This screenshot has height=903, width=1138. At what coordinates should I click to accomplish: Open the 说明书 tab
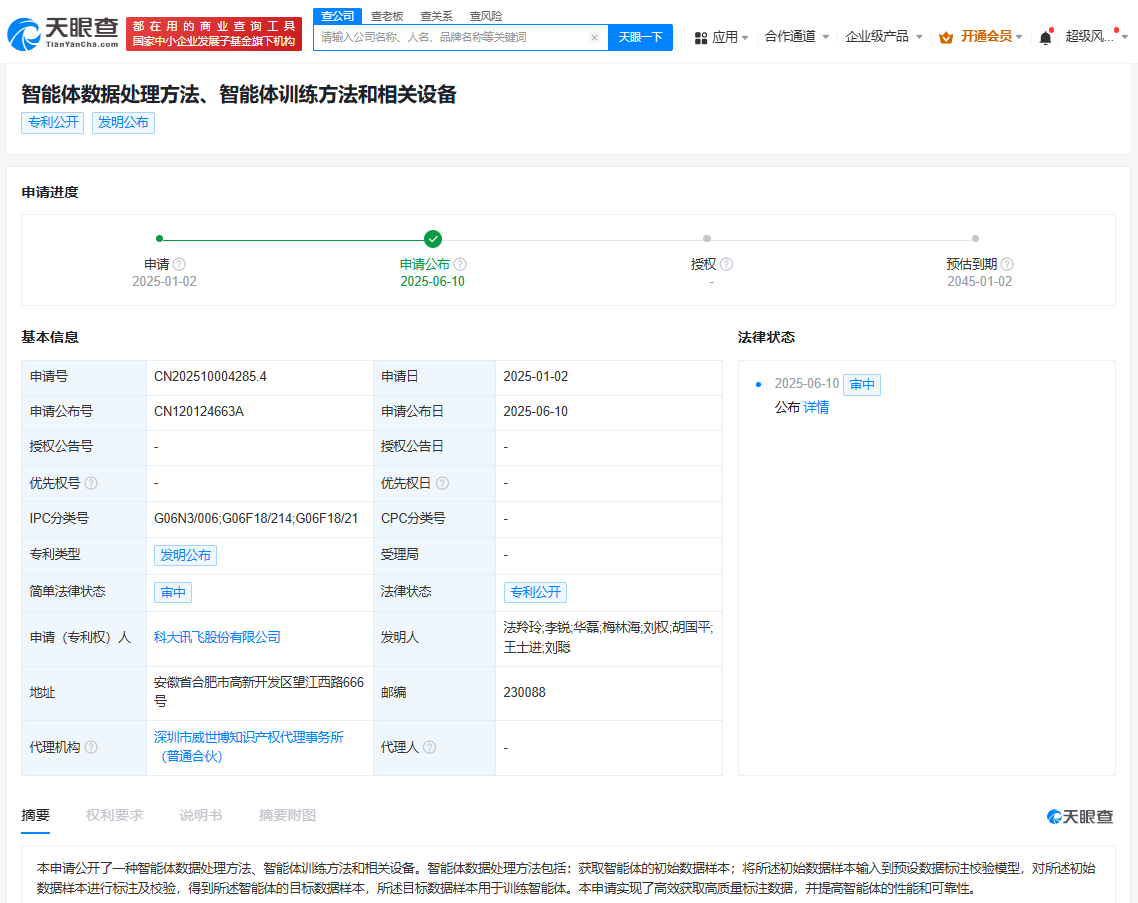click(200, 815)
